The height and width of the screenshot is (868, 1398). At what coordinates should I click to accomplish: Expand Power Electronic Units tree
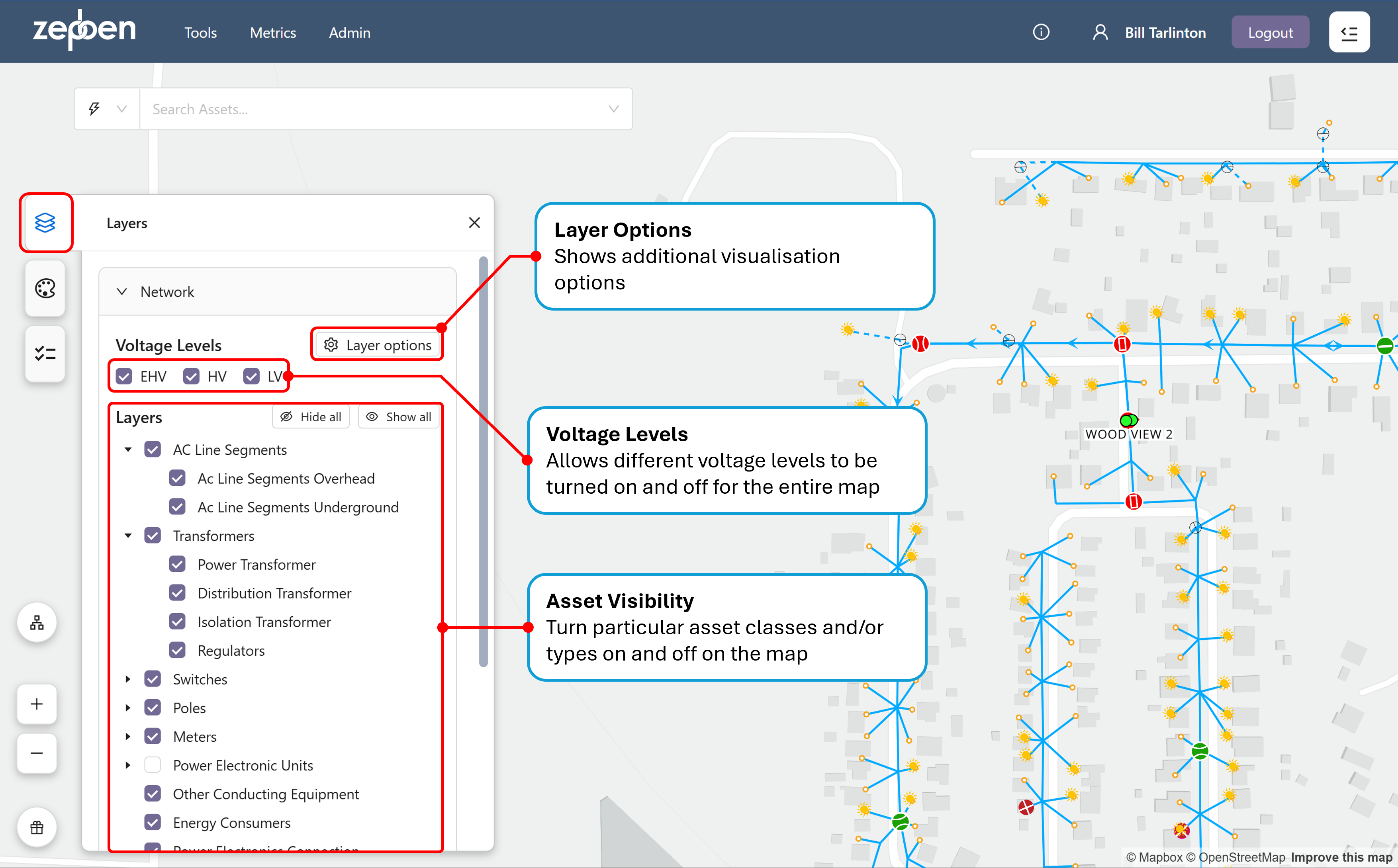click(128, 765)
